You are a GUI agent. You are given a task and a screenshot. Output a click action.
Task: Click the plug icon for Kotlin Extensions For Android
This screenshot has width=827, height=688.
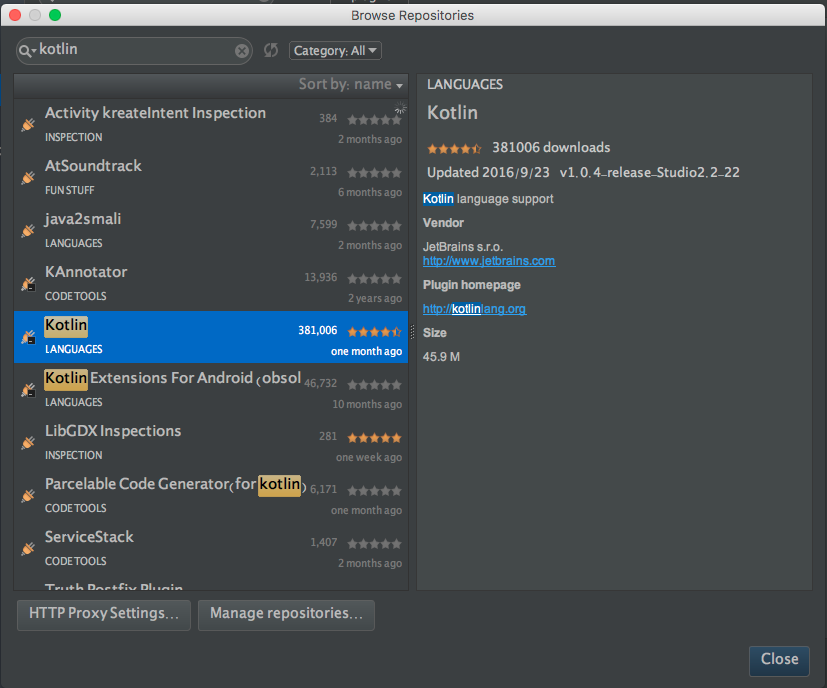[x=28, y=390]
